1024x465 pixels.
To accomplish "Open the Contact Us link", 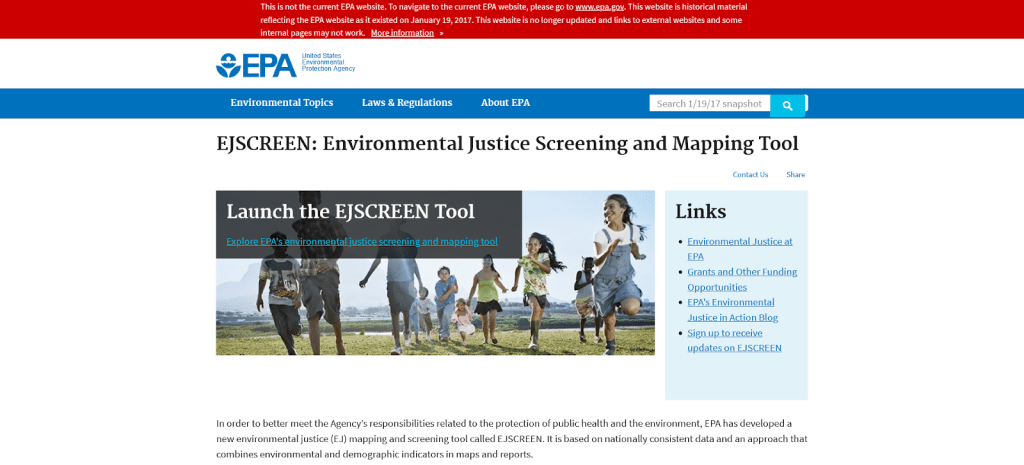I will click(x=750, y=175).
